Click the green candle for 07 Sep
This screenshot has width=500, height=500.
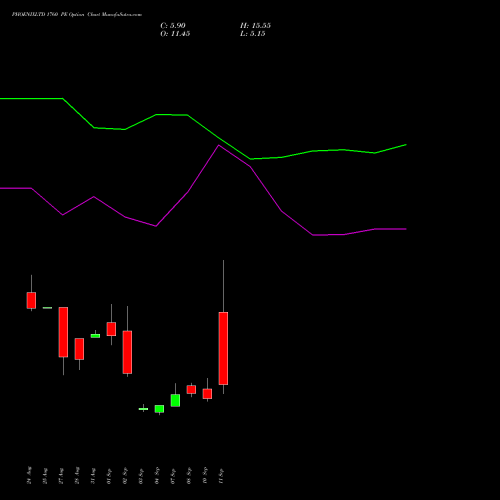coord(175,400)
